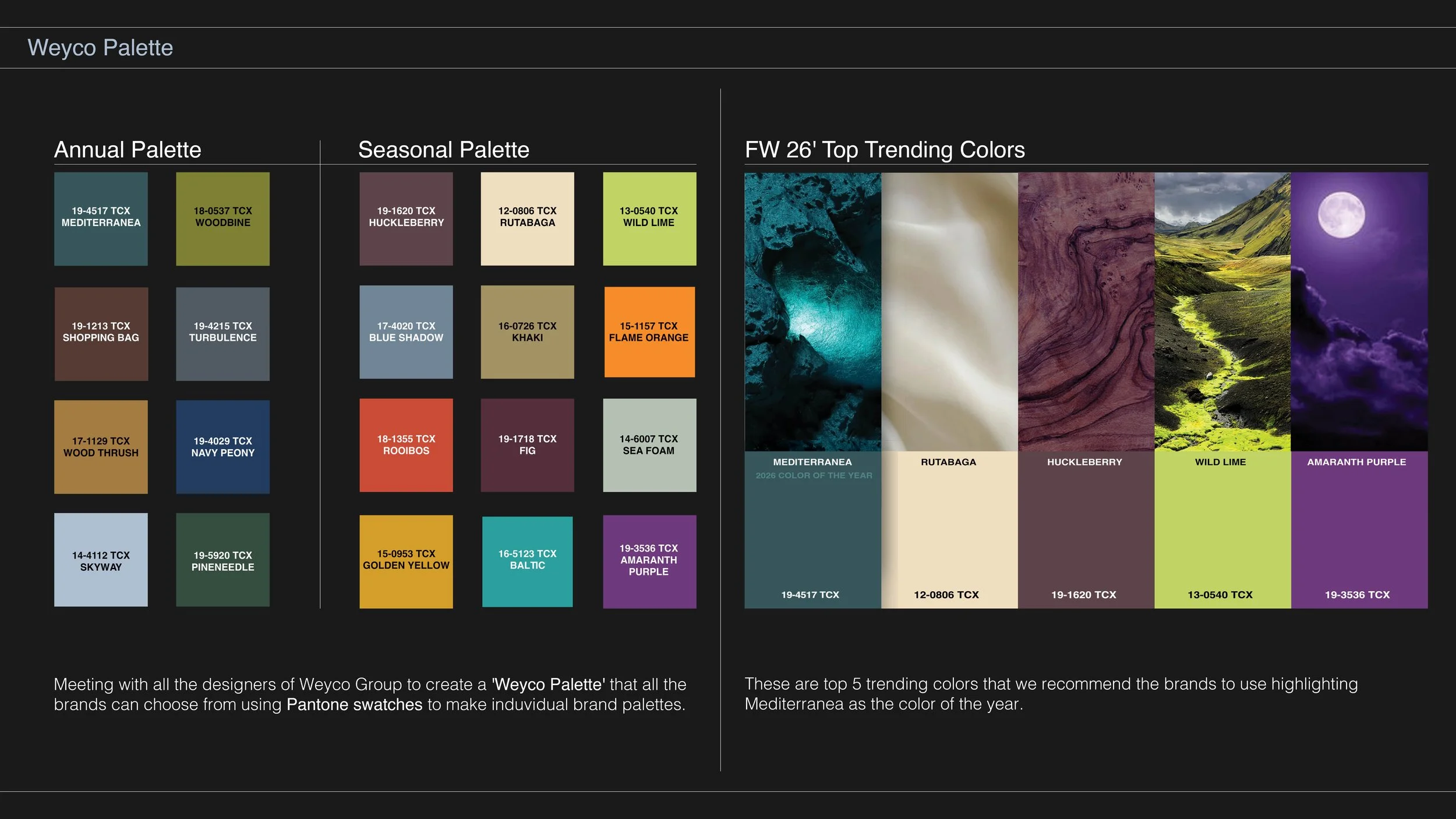Click the Baltic teal swatch
This screenshot has height=819, width=1456.
click(527, 562)
